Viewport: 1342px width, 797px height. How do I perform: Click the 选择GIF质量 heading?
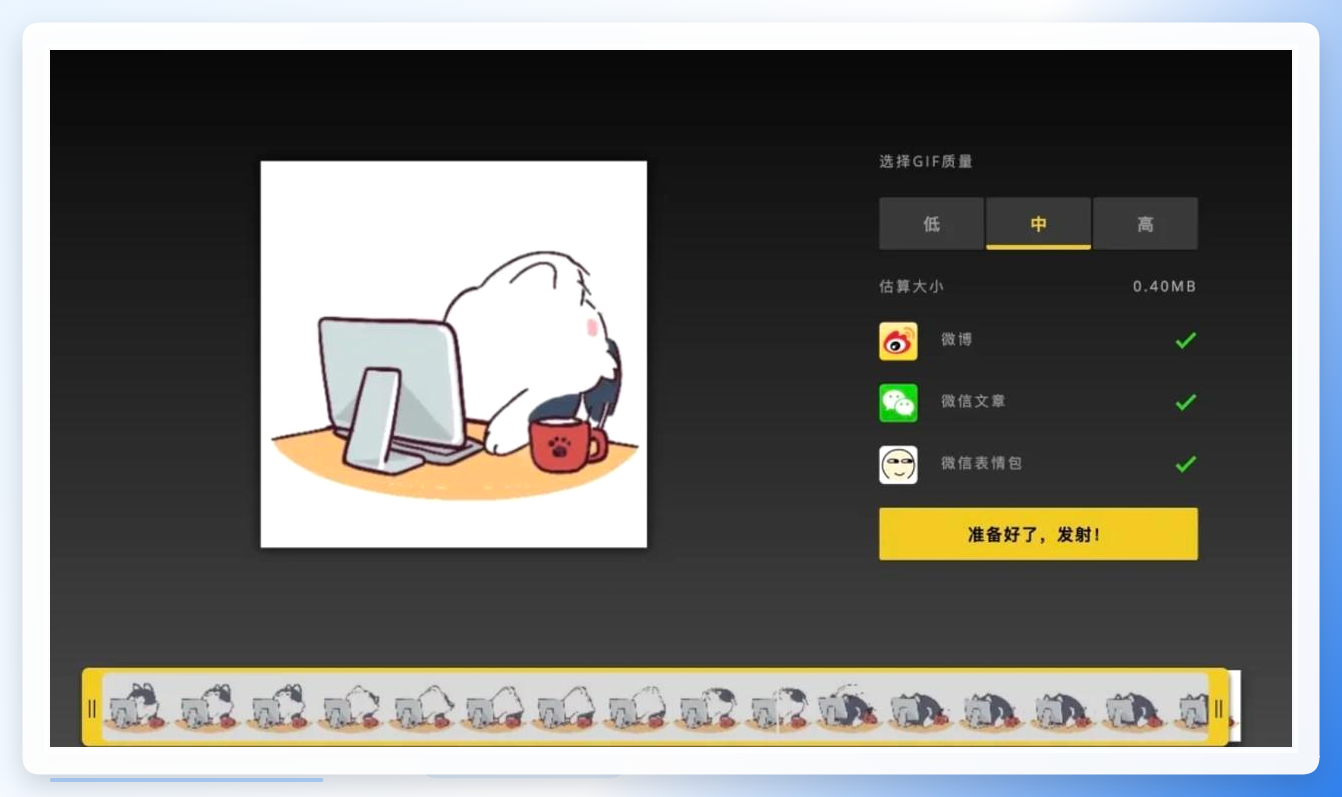click(x=926, y=161)
